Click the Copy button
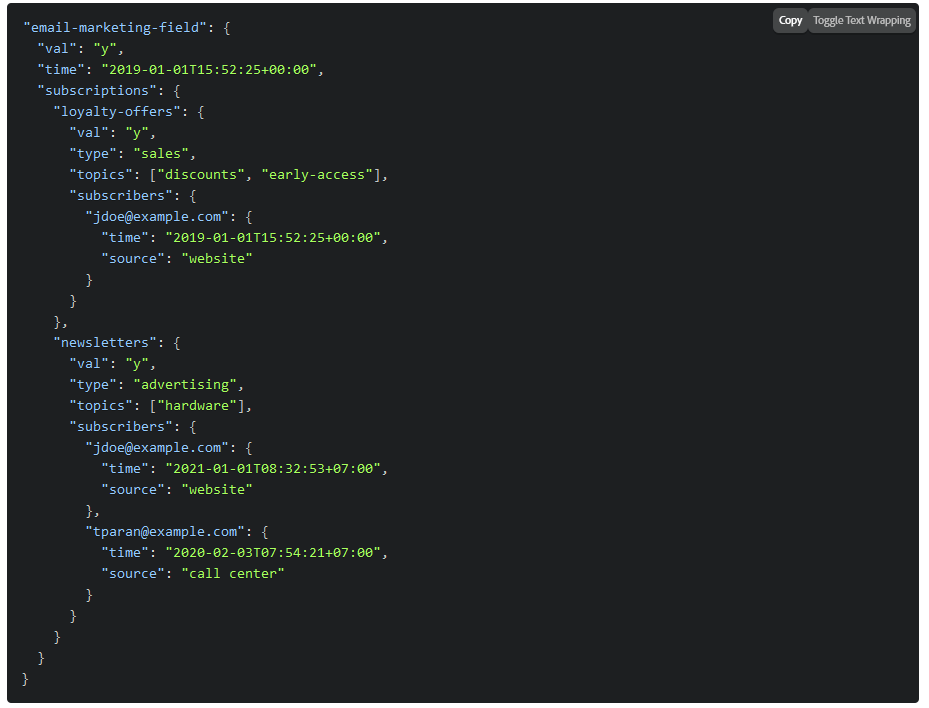 pos(790,20)
